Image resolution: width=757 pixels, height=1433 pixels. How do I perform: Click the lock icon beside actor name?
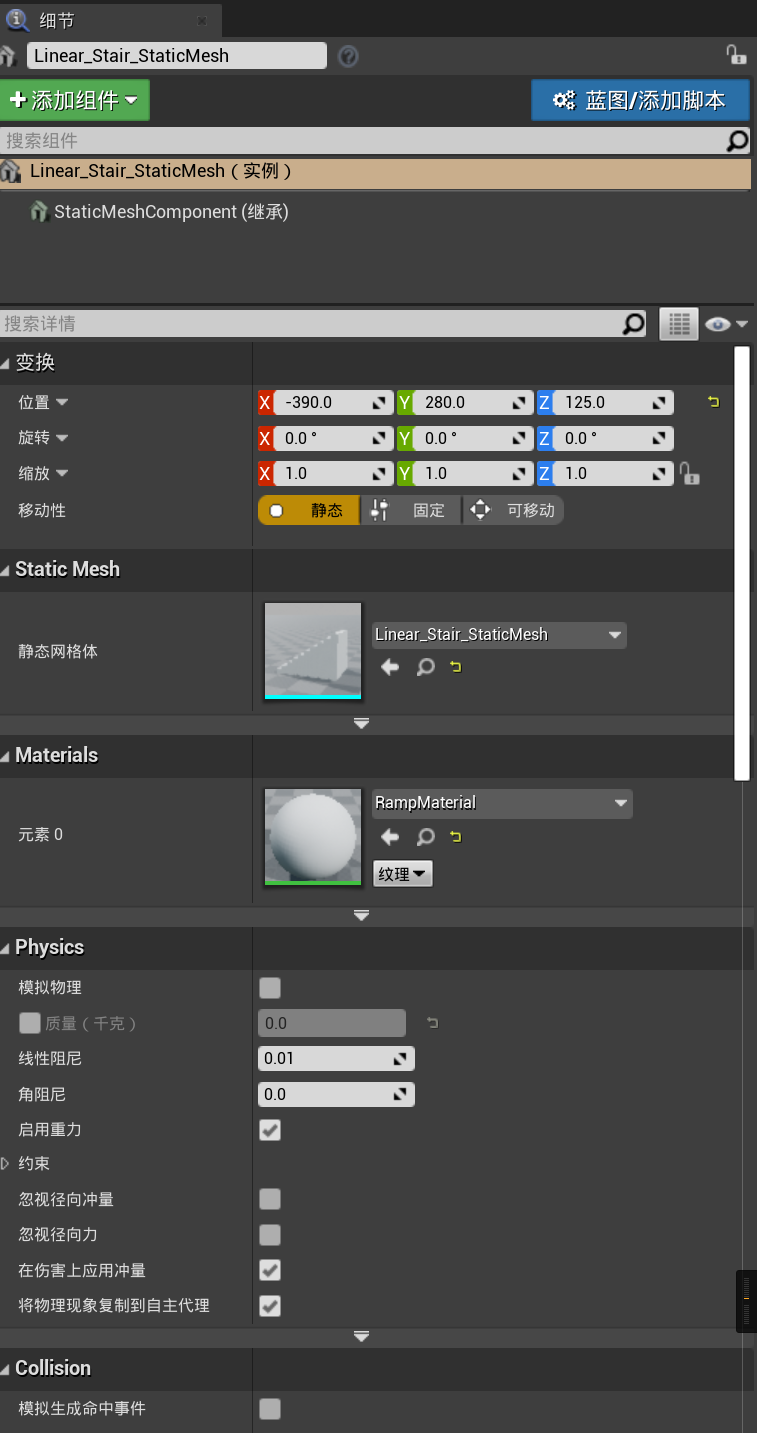[x=736, y=55]
